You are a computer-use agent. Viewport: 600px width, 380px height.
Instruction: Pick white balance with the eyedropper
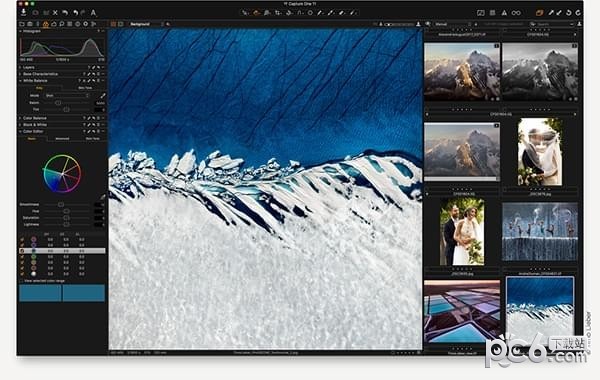(103, 95)
